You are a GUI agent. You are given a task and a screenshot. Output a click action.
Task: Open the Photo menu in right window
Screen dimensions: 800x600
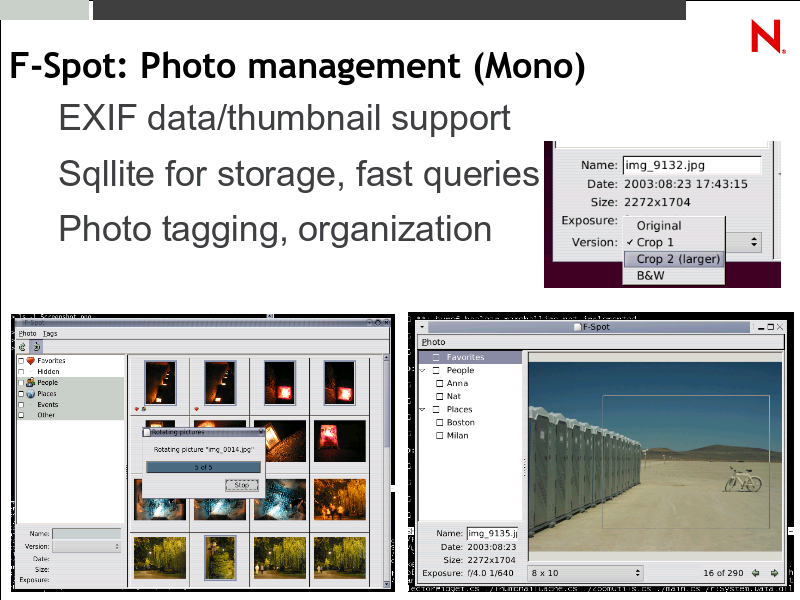click(433, 342)
